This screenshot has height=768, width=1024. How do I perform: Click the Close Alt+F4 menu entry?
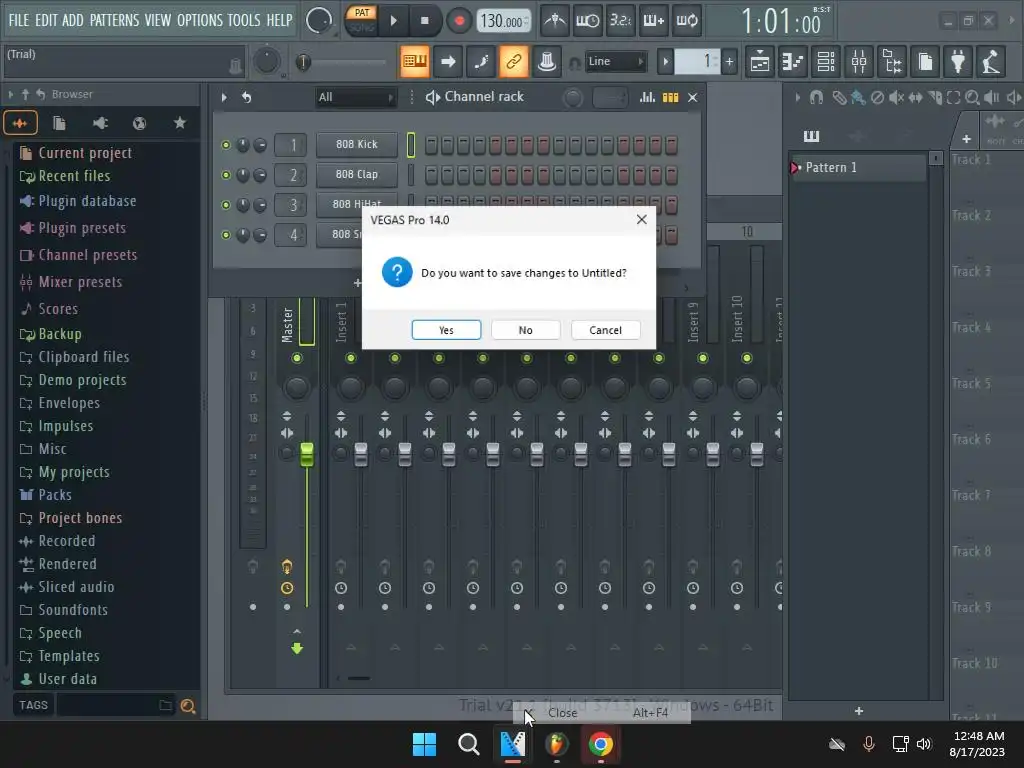[x=602, y=712]
